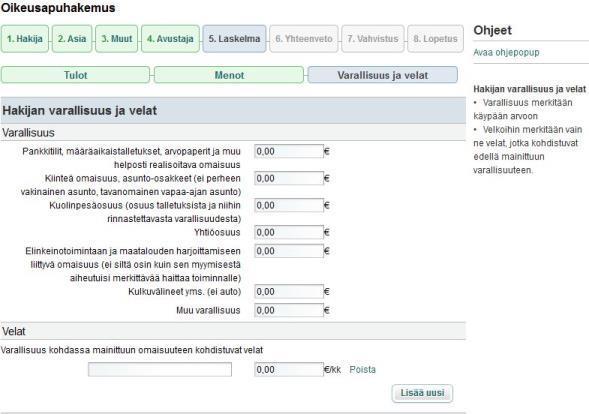Select Varallisuus ja velat sub-tab
The width and height of the screenshot is (589, 414).
(382, 75)
